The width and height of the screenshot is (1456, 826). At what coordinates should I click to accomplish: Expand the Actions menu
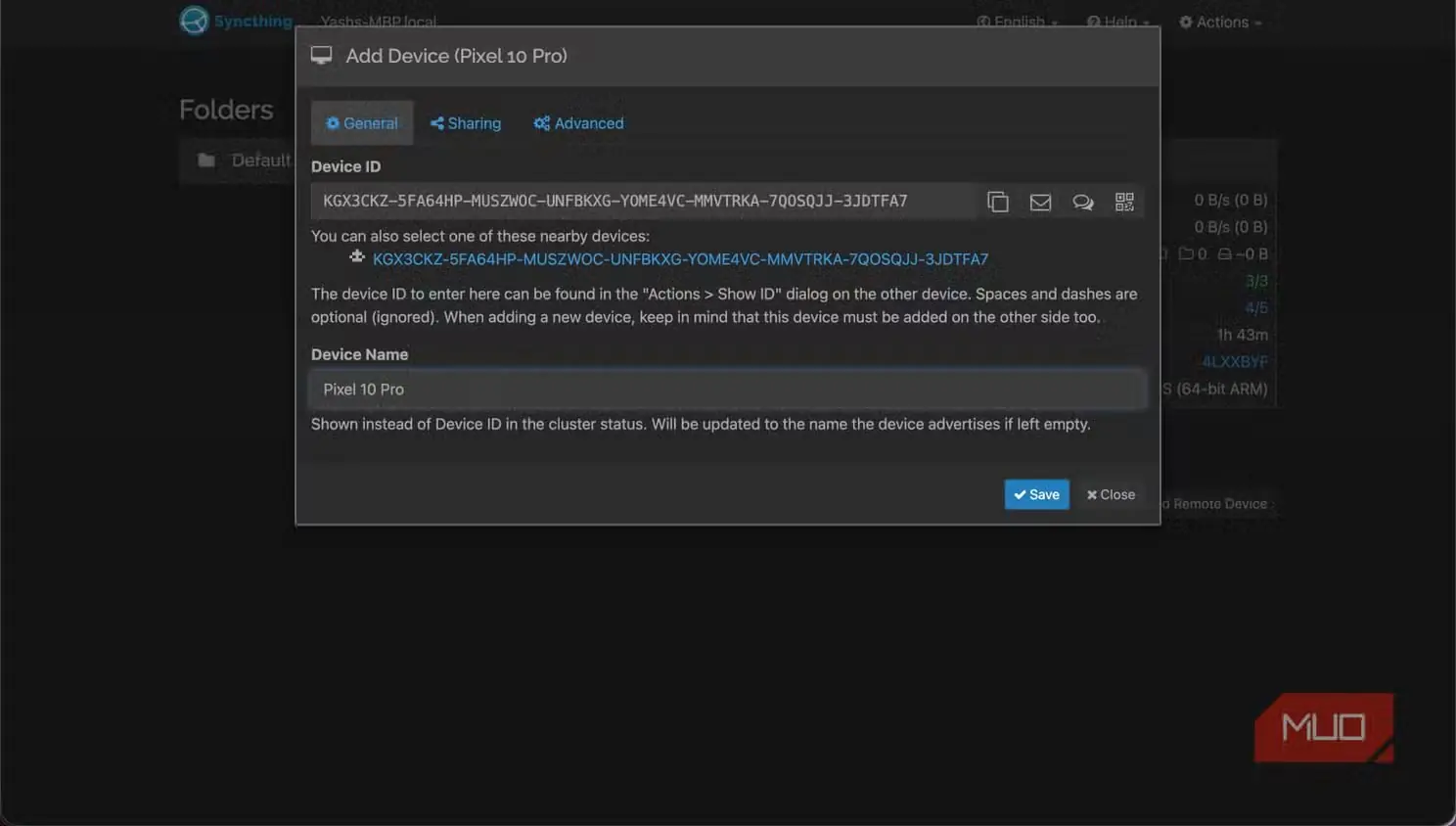pyautogui.click(x=1220, y=22)
